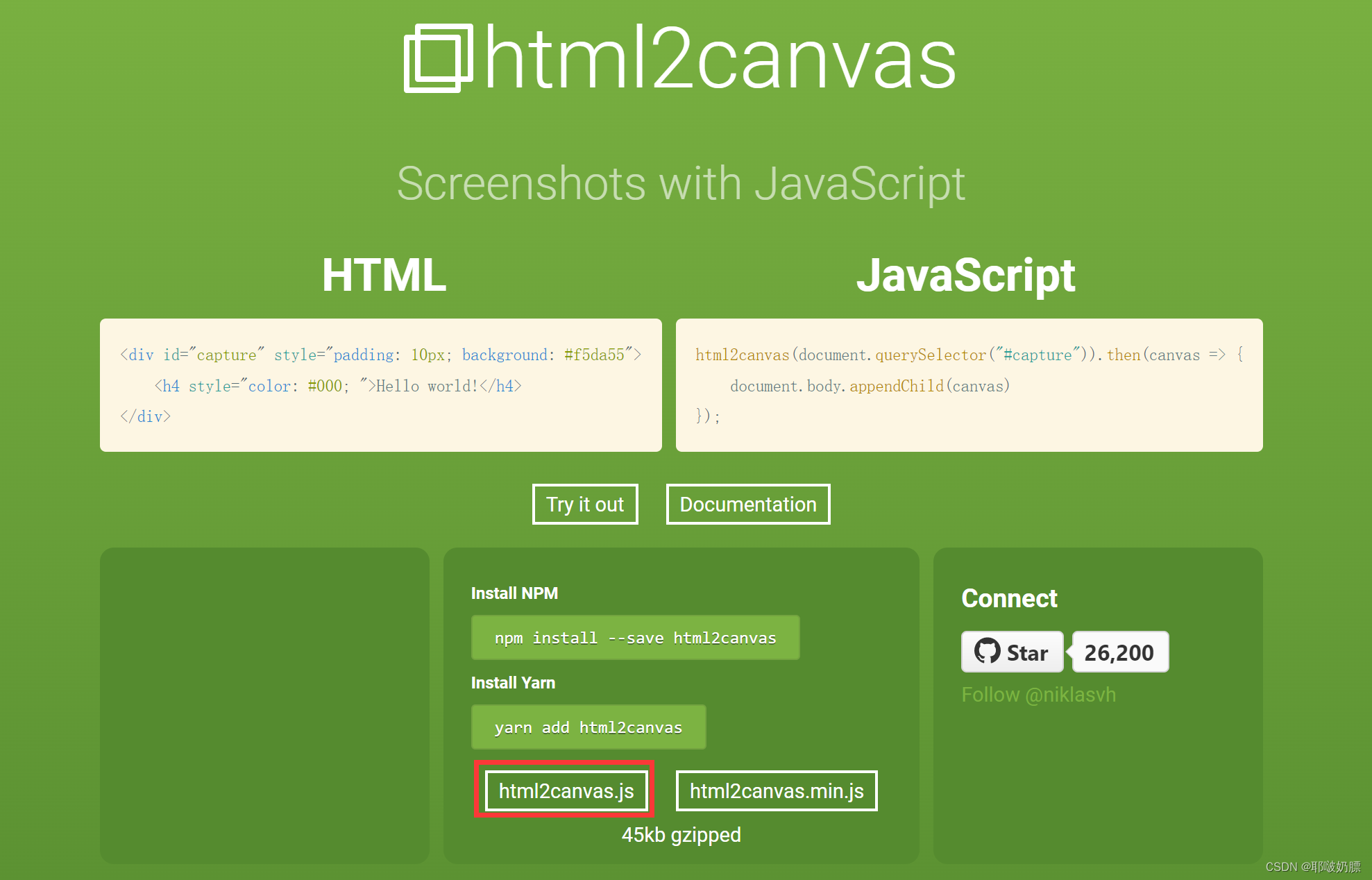Viewport: 1372px width, 880px height.
Task: Click the closing </div> code line
Action: (x=145, y=416)
